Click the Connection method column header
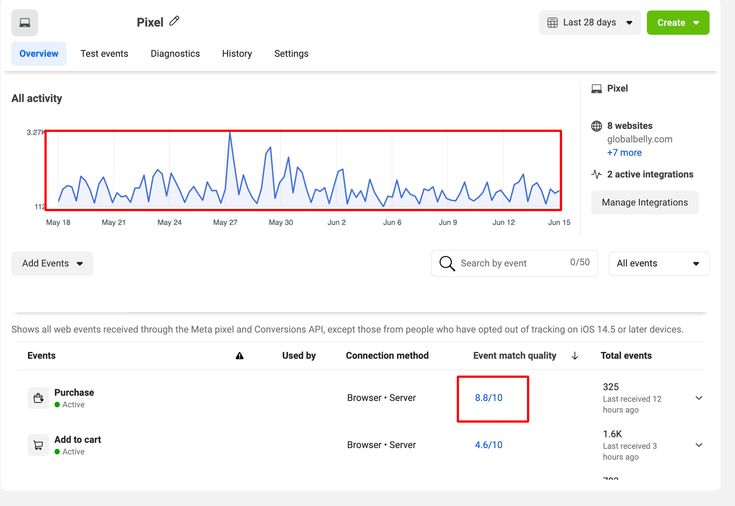The width and height of the screenshot is (735, 506). pos(387,355)
